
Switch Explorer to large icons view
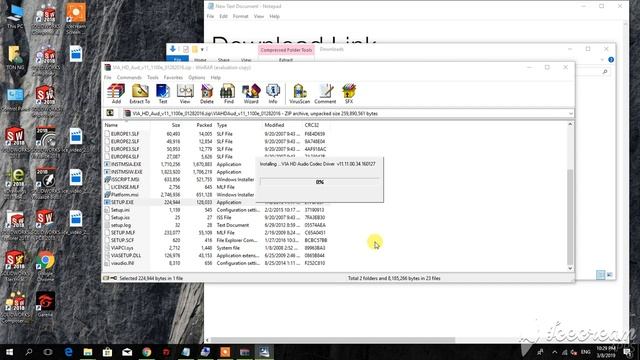(x=609, y=275)
